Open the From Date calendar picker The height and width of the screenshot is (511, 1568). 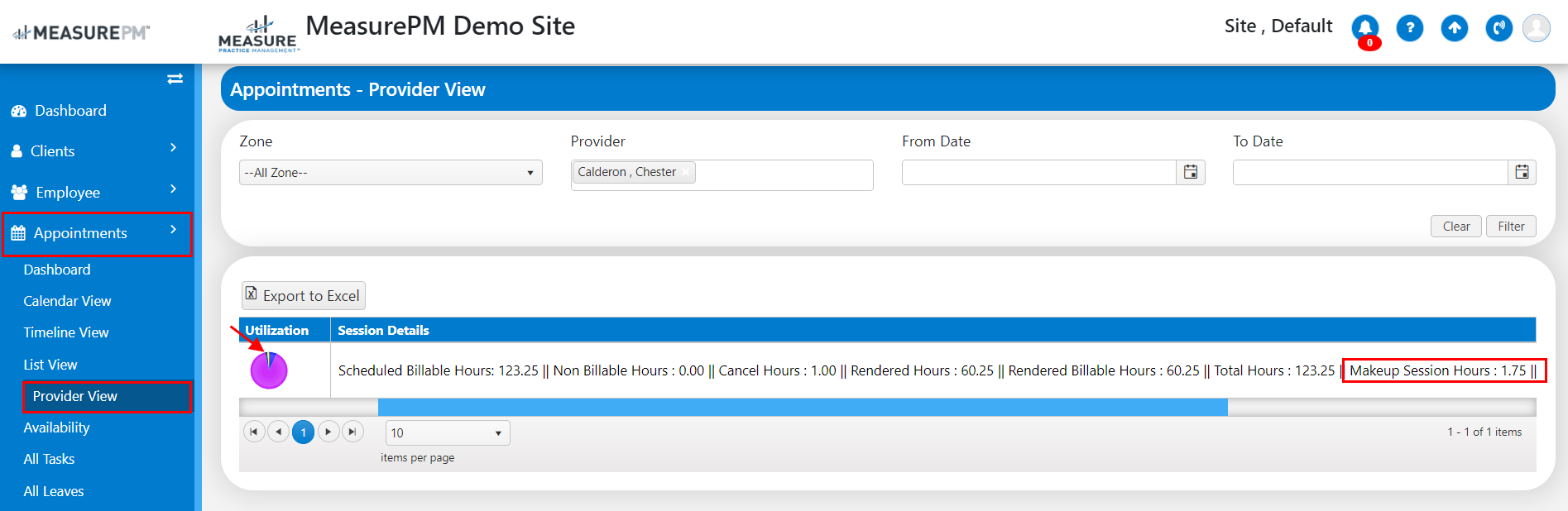[1191, 172]
